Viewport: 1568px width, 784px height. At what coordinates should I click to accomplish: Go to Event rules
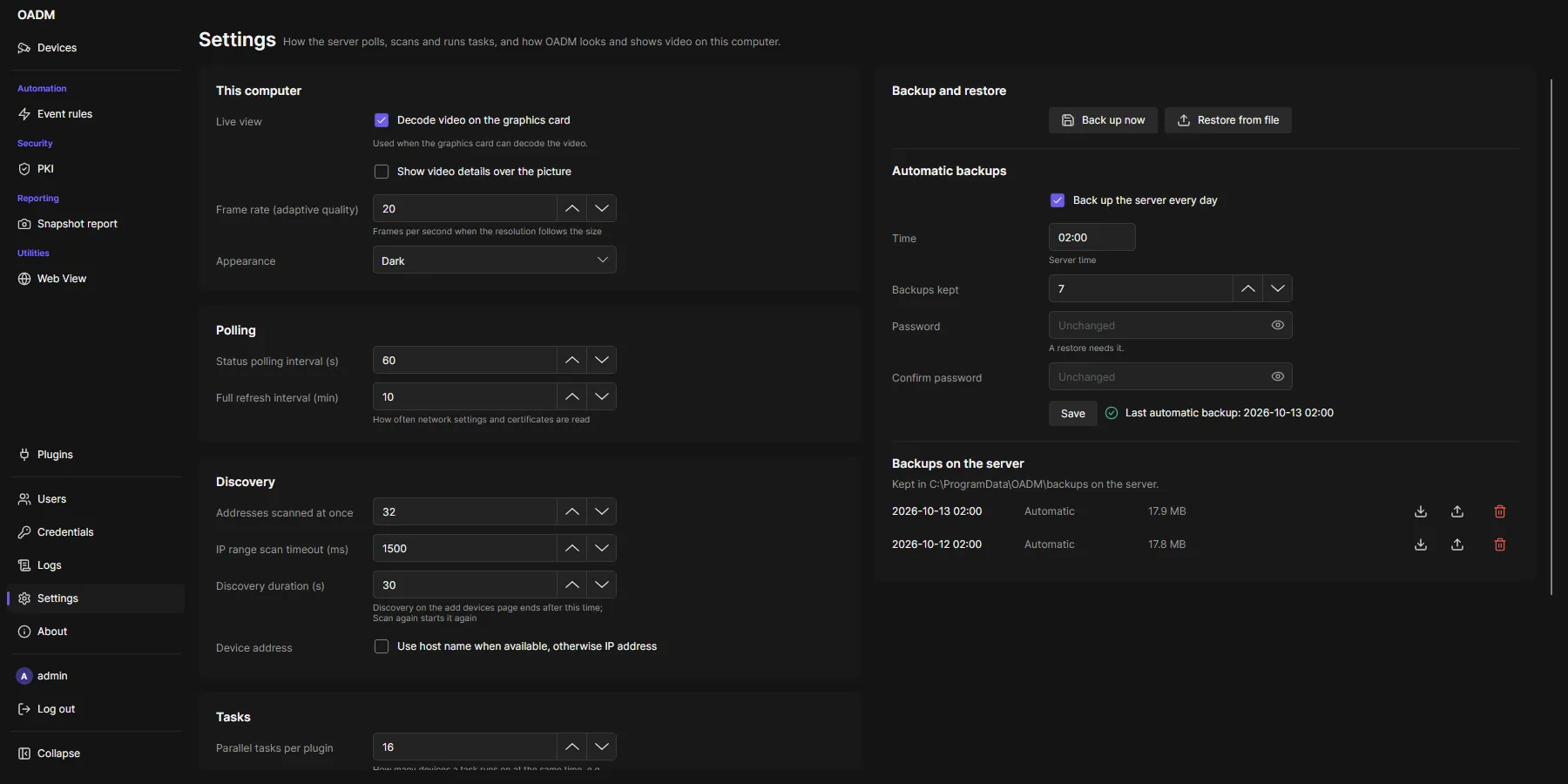point(96,114)
